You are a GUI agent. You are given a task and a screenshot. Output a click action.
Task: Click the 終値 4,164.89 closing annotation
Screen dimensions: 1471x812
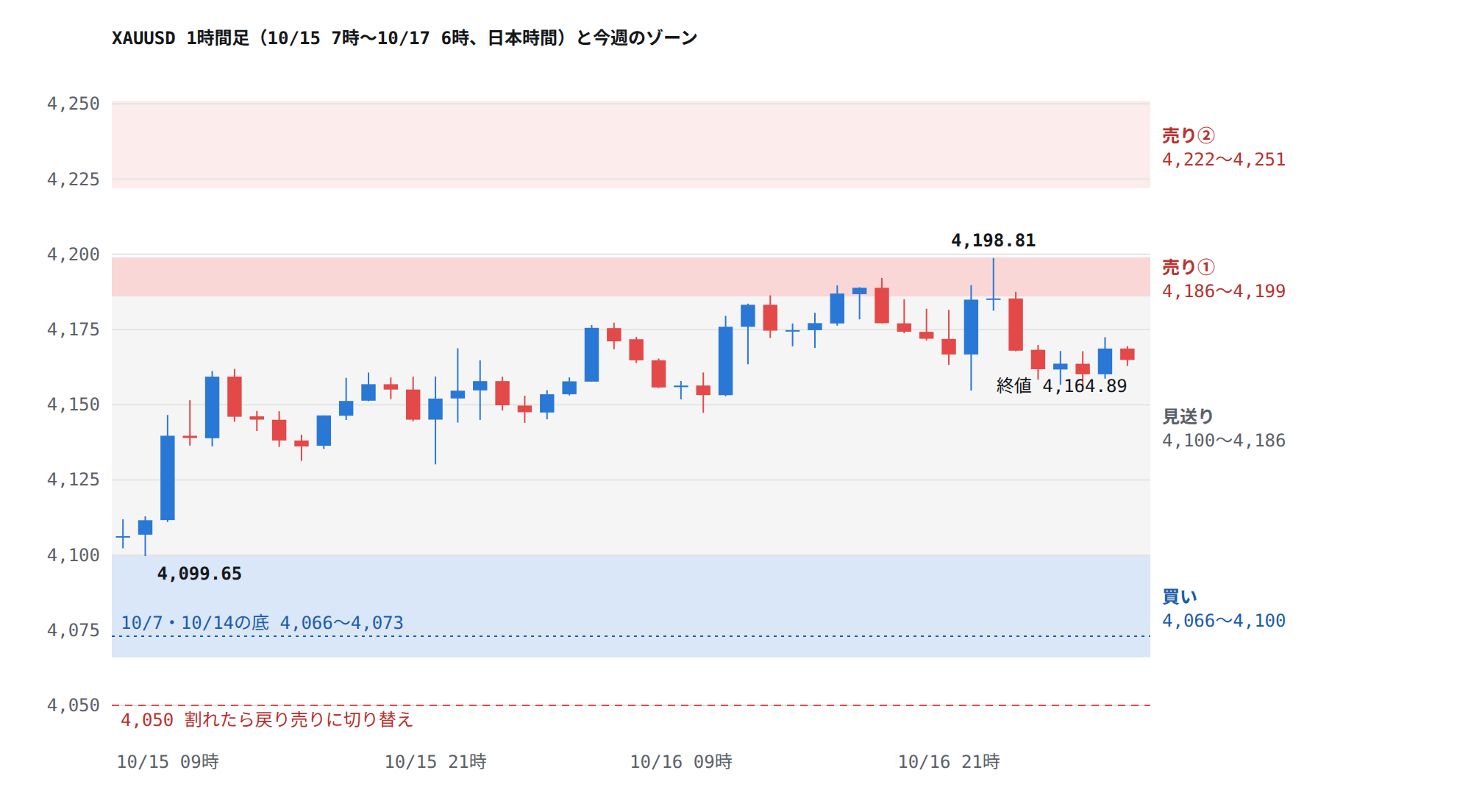point(1061,385)
